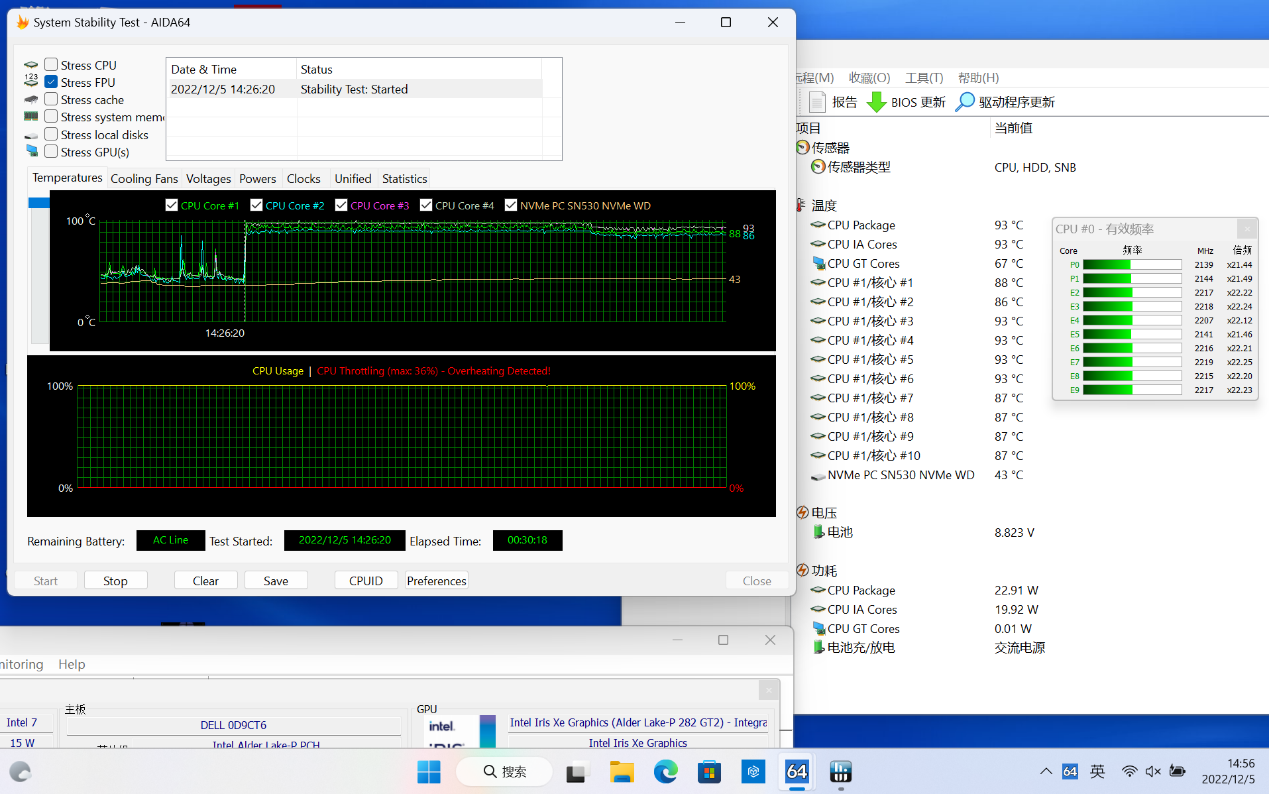Click the muted volume tray icon

(1153, 772)
